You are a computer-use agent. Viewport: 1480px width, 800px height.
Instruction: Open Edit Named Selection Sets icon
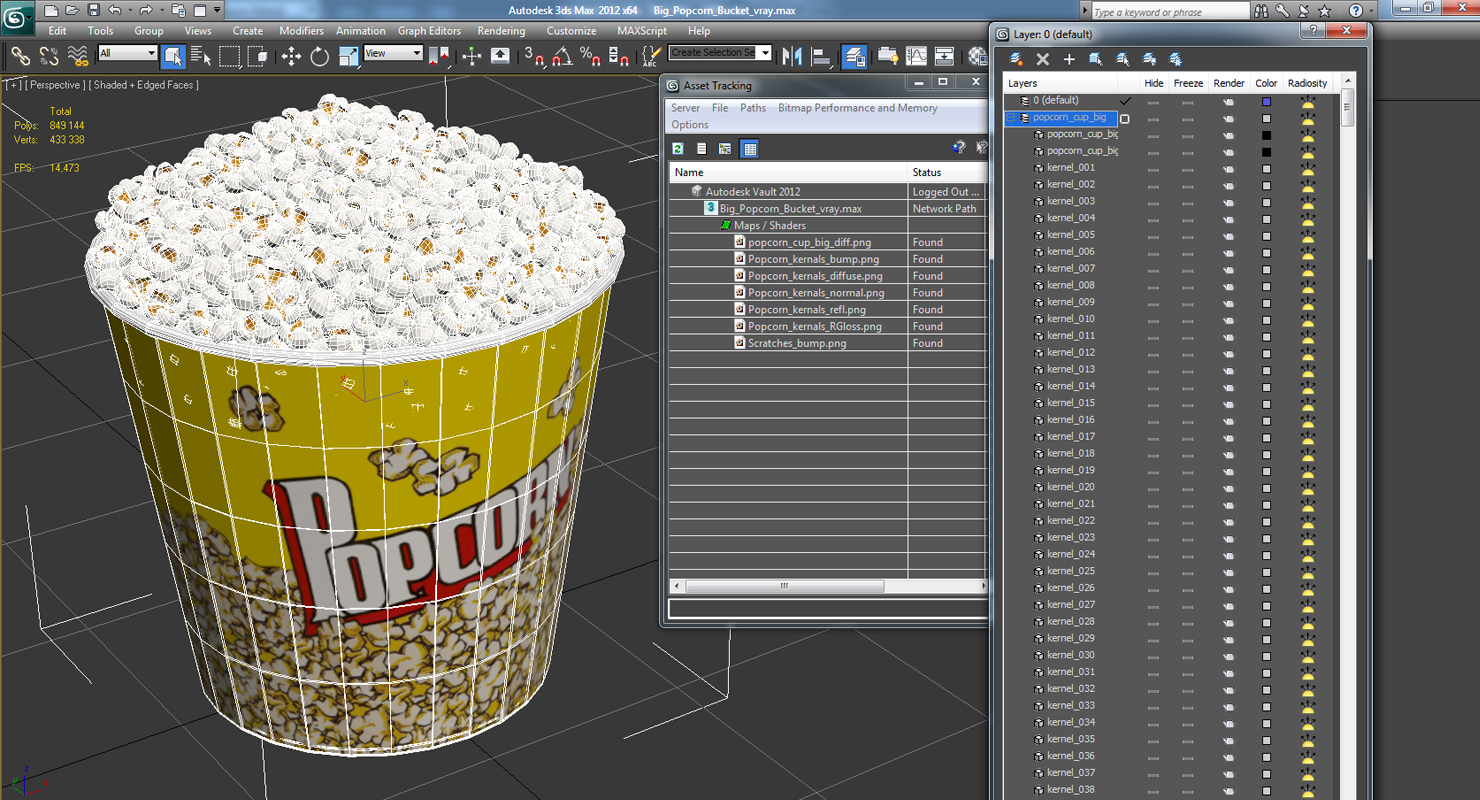click(651, 56)
